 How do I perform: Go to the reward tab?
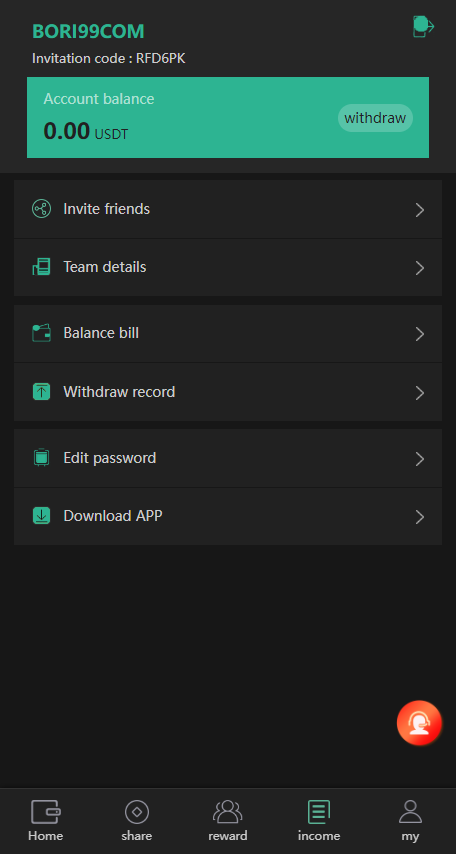pos(228,820)
